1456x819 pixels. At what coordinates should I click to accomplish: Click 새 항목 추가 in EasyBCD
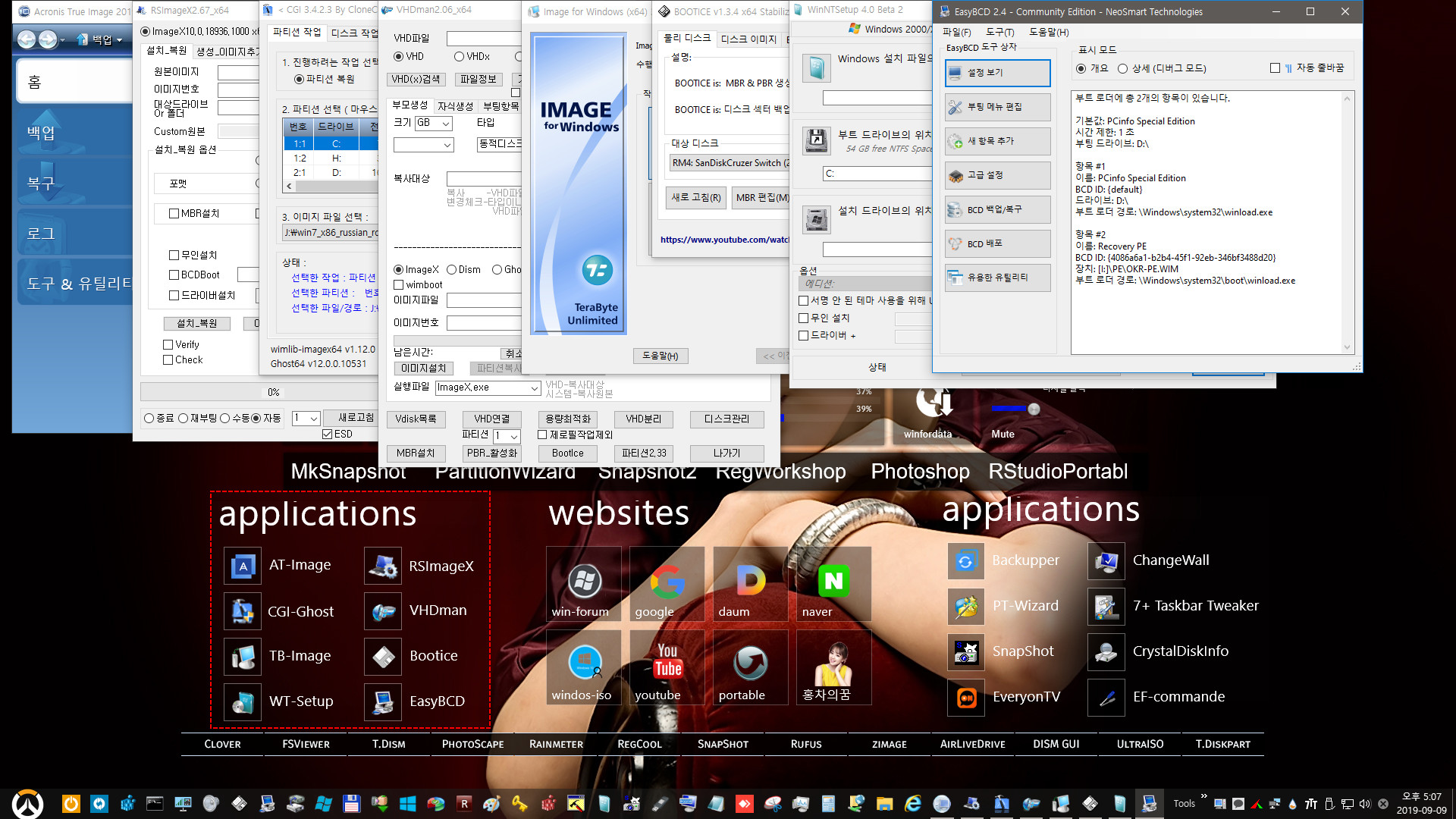(x=997, y=141)
